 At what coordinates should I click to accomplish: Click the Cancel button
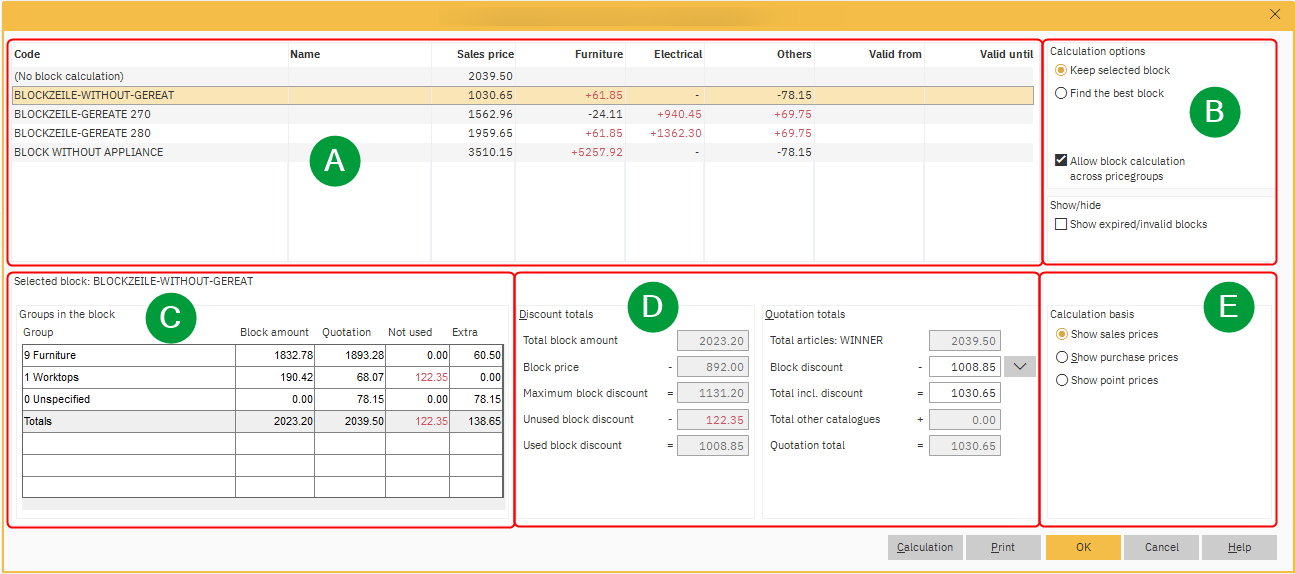point(1161,548)
